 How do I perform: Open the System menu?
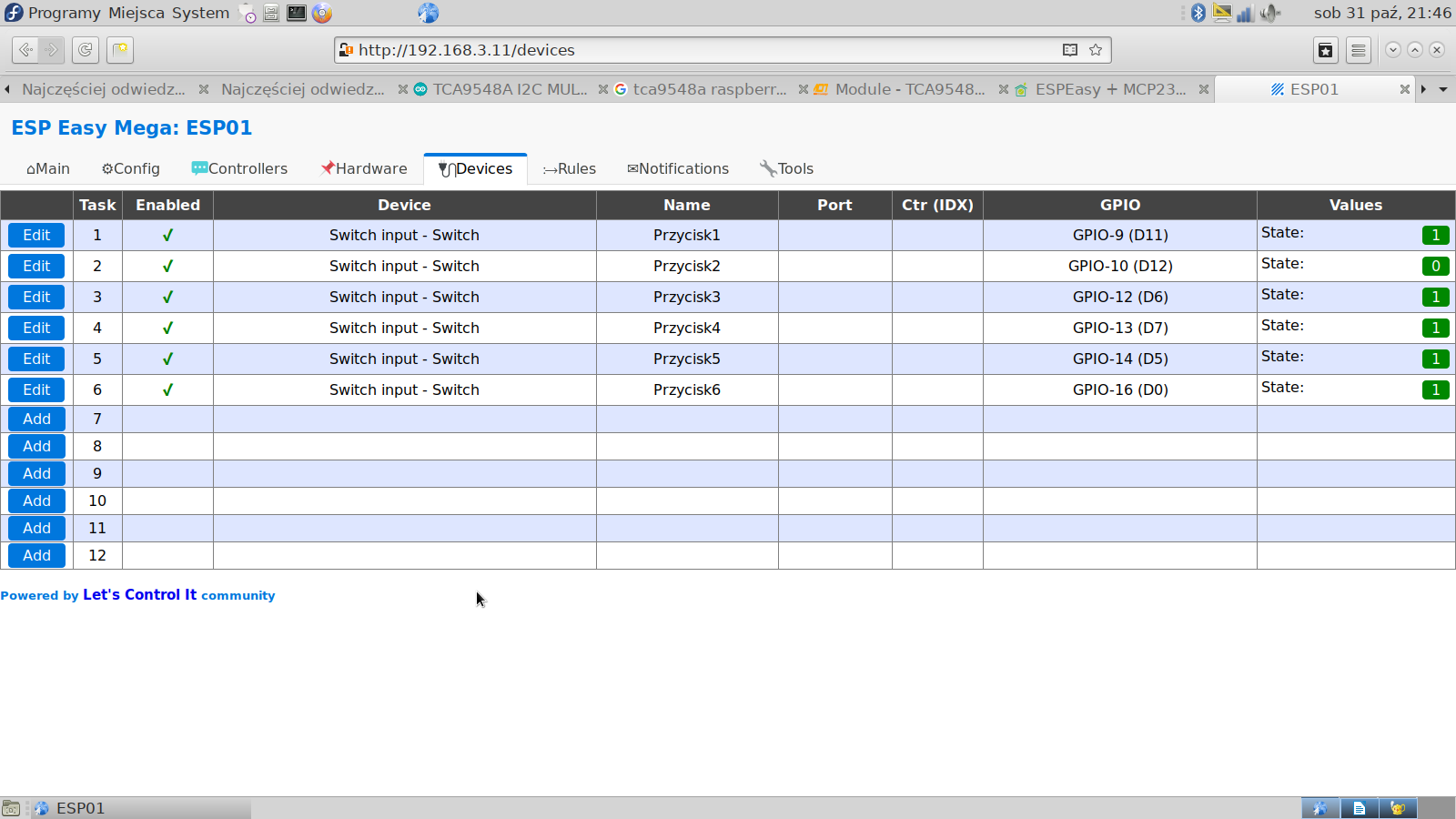pyautogui.click(x=200, y=13)
